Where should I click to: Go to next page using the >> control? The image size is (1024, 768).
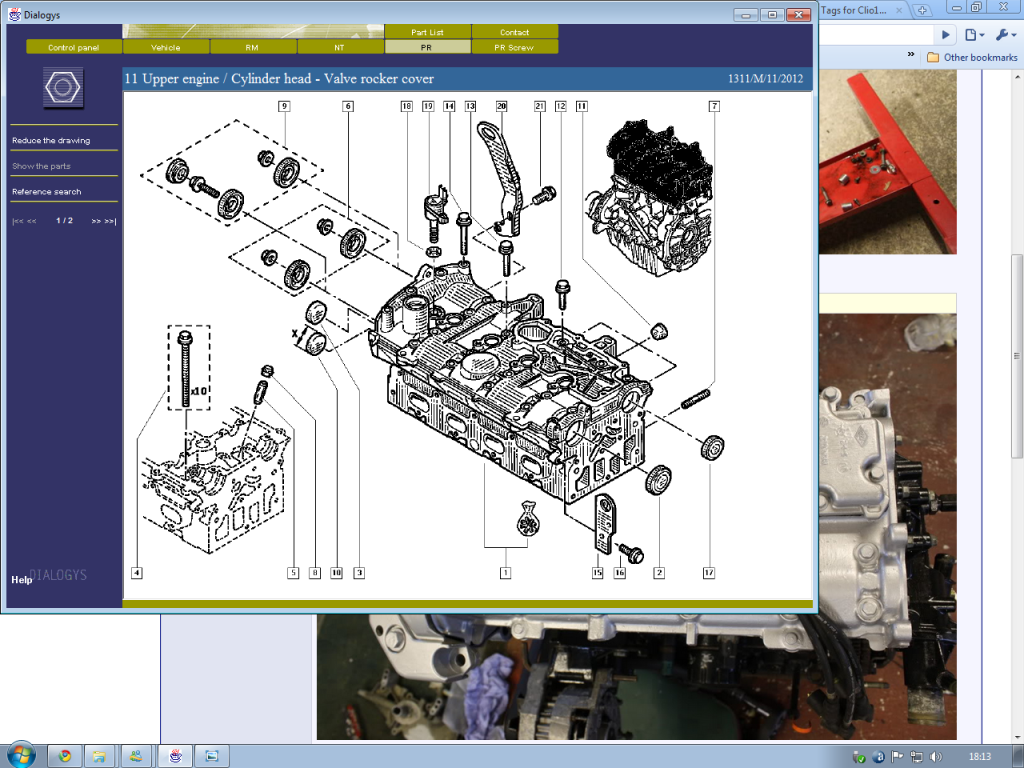(x=96, y=220)
